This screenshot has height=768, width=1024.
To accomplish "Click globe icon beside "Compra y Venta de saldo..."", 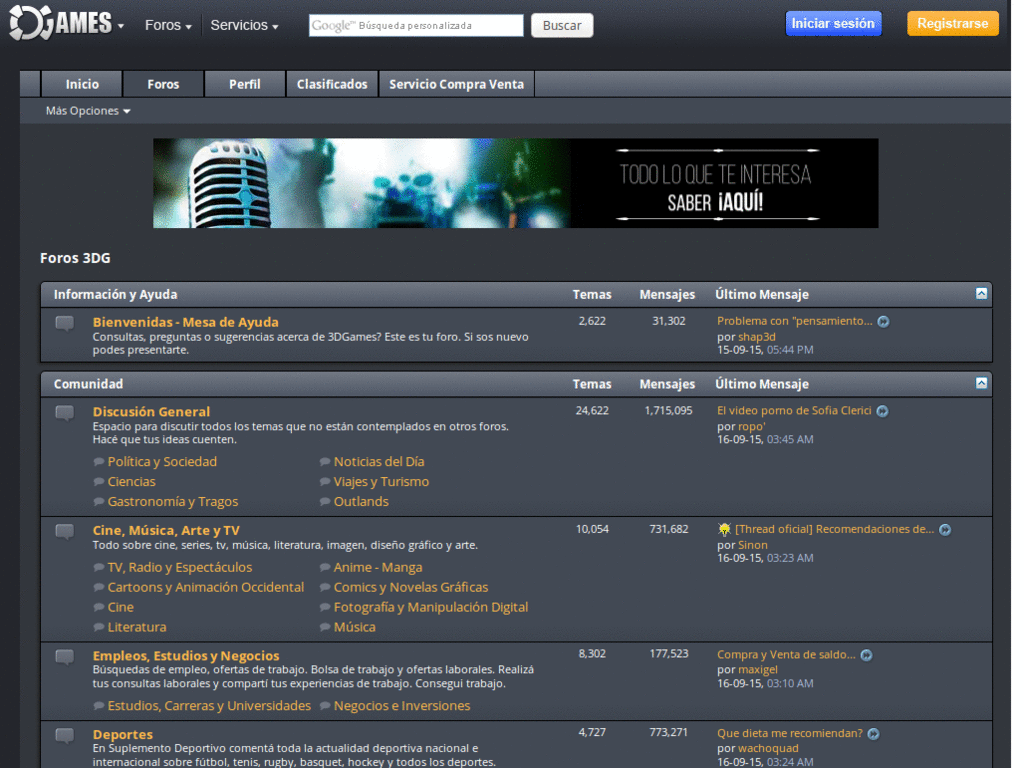I will coord(866,654).
